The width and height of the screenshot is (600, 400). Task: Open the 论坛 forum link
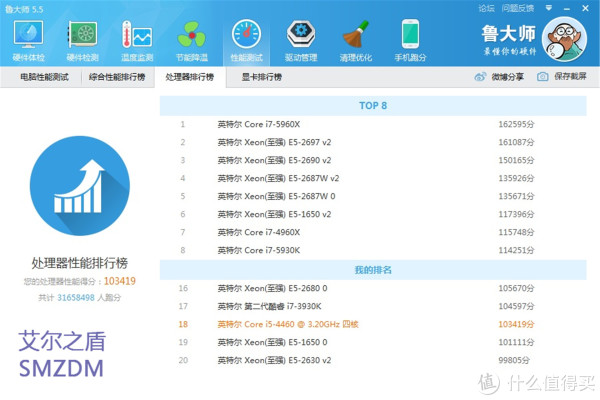point(486,8)
